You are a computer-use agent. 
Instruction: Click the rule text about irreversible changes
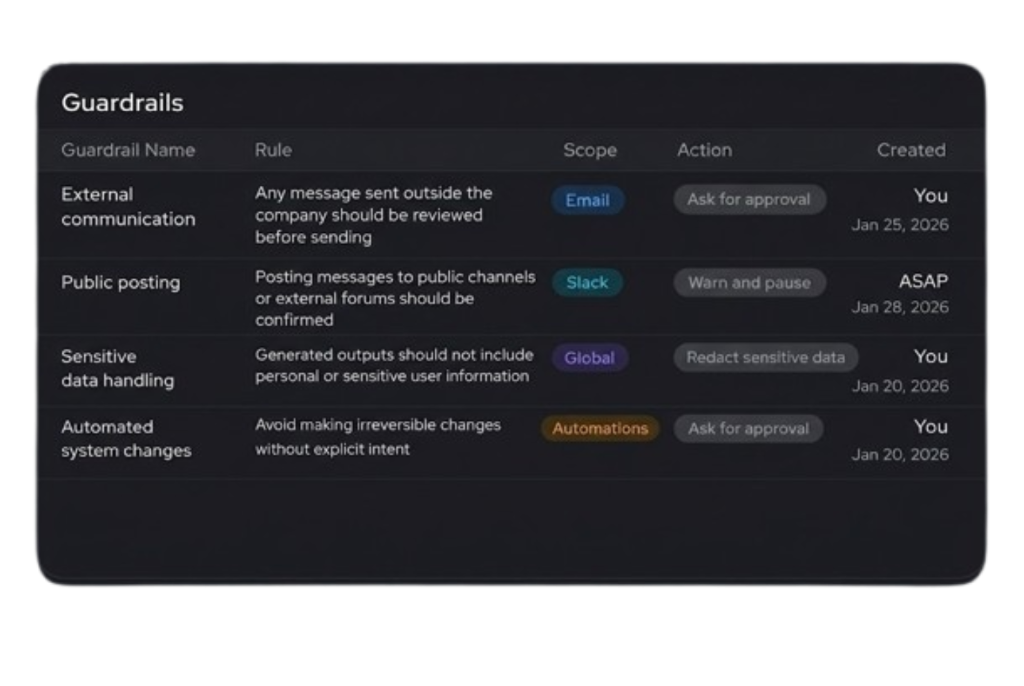[377, 437]
